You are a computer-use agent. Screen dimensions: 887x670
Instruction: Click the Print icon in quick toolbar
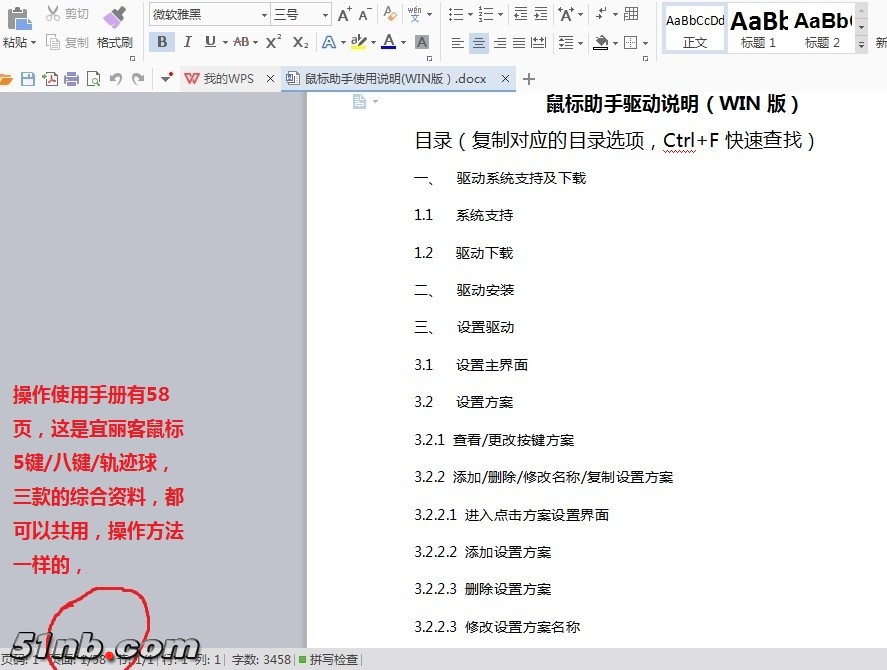(71, 79)
